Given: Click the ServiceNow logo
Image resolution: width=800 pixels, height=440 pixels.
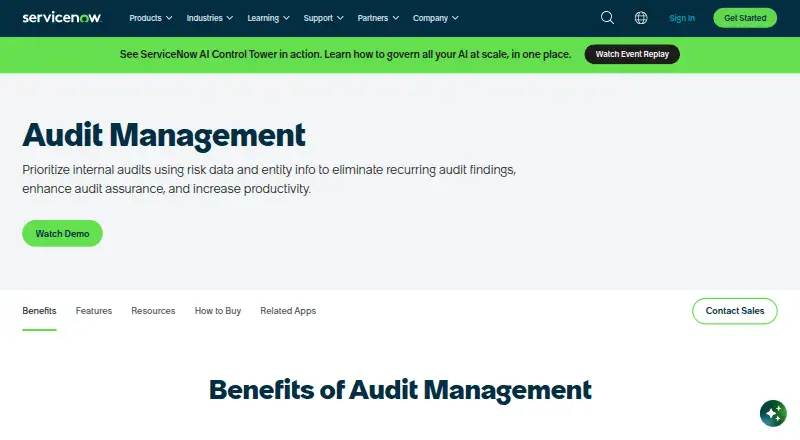Looking at the screenshot, I should tap(62, 18).
